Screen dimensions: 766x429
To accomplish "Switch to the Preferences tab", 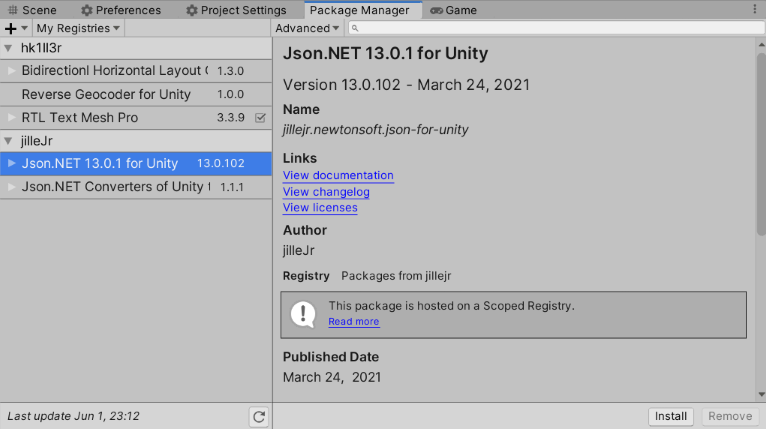I will click(121, 10).
